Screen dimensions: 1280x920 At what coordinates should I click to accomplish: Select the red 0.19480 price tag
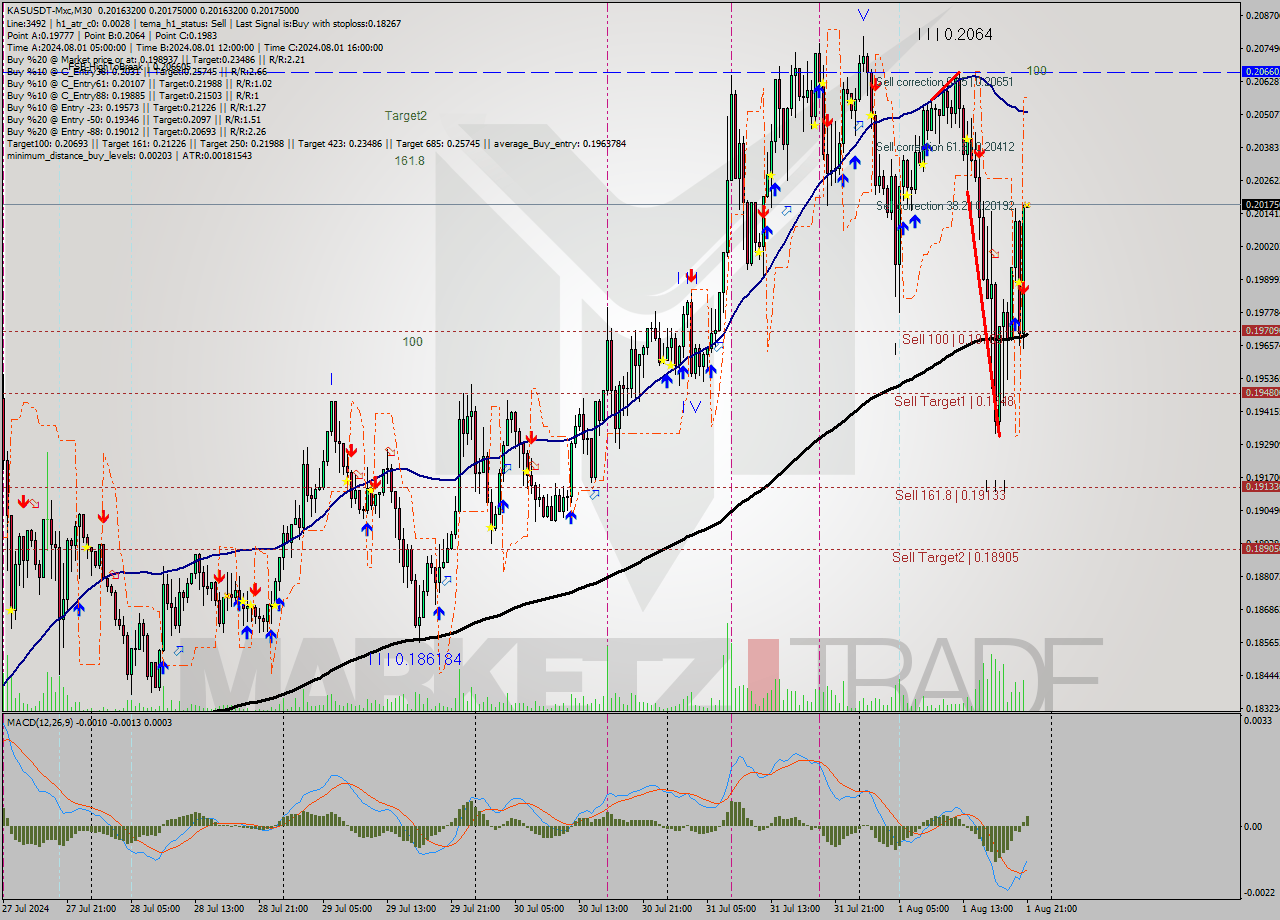point(1260,392)
